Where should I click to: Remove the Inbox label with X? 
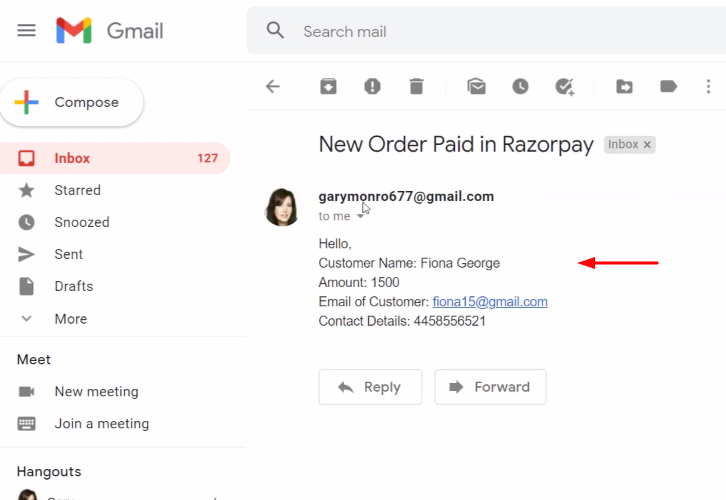click(647, 145)
